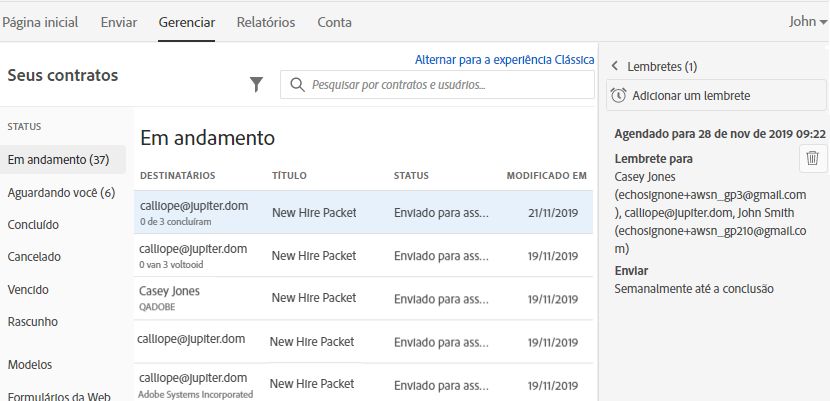The image size is (830, 401).
Task: Click the 'Em andamento' list heading
Action: pyautogui.click(x=208, y=138)
